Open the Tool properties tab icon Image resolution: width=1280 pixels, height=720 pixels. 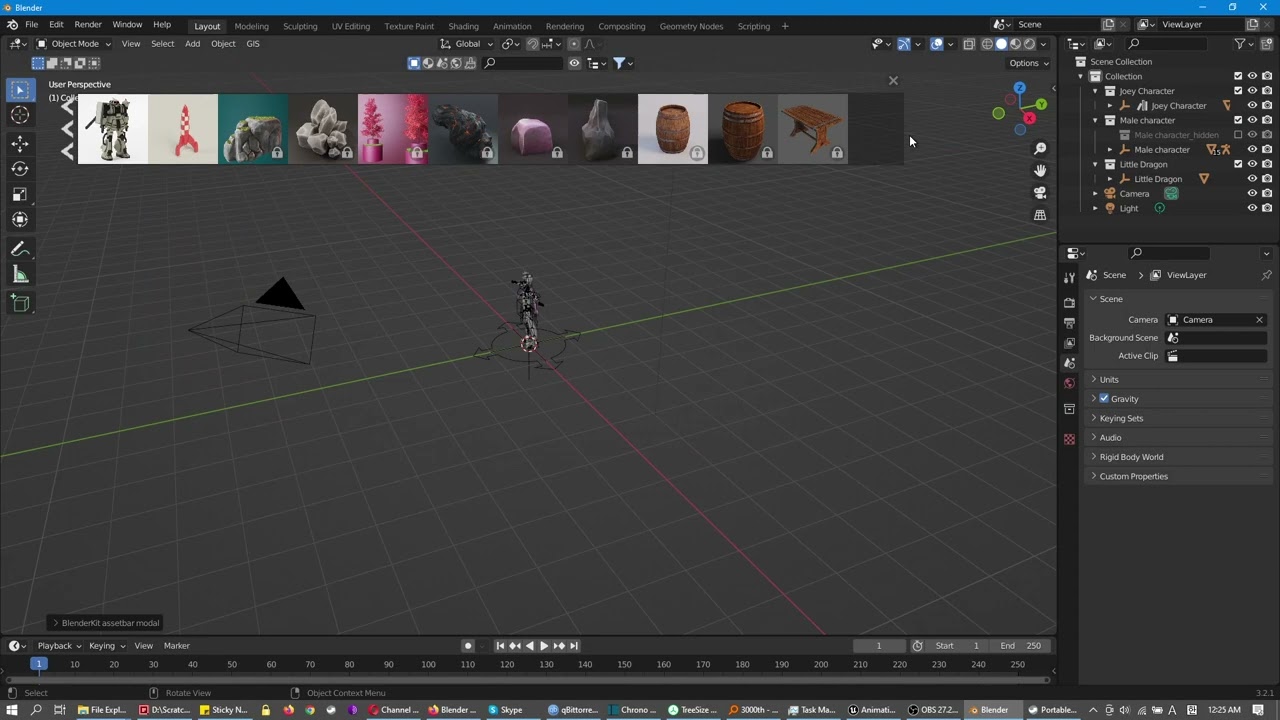(1069, 277)
